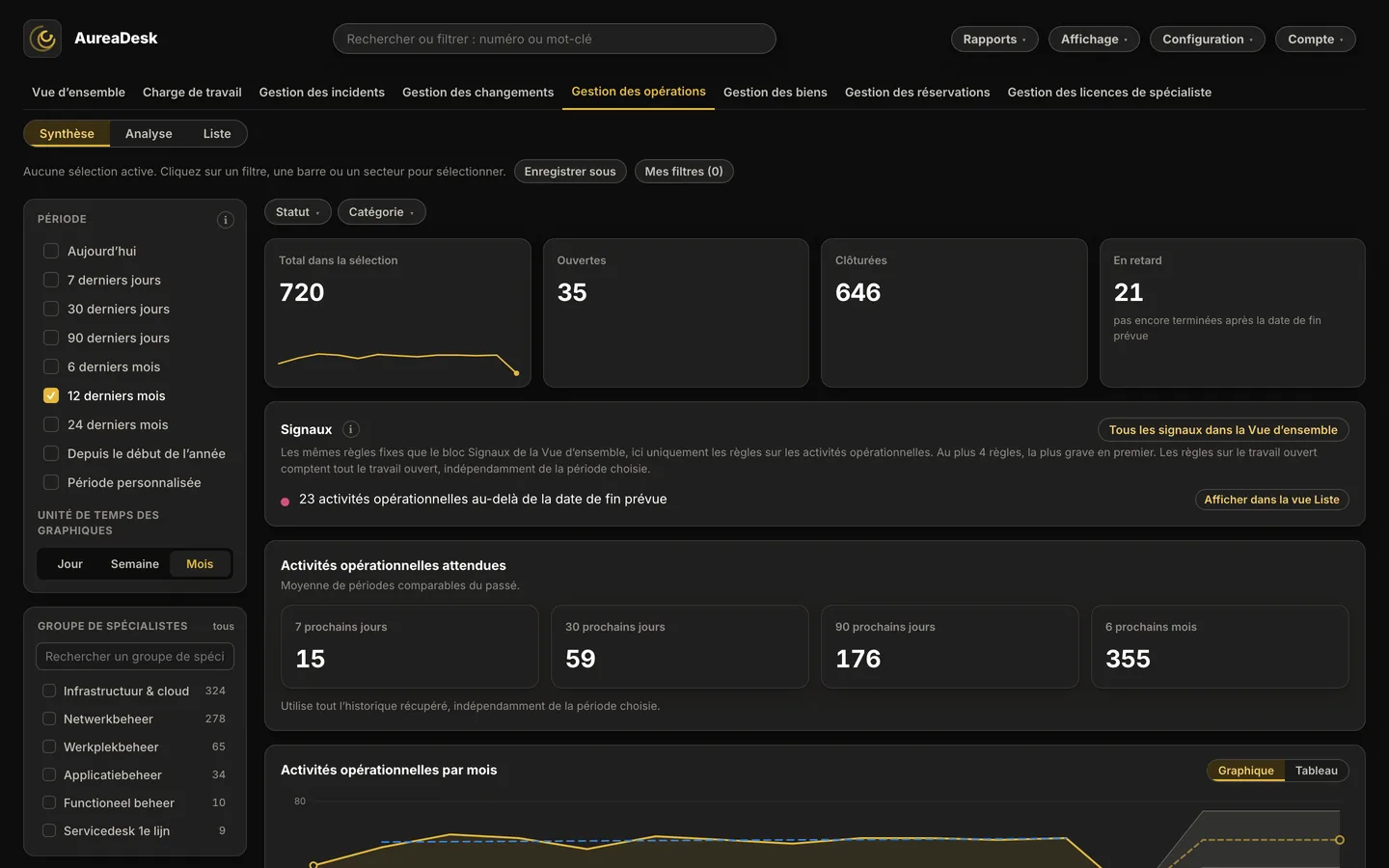Open the Période info icon

[x=226, y=220]
